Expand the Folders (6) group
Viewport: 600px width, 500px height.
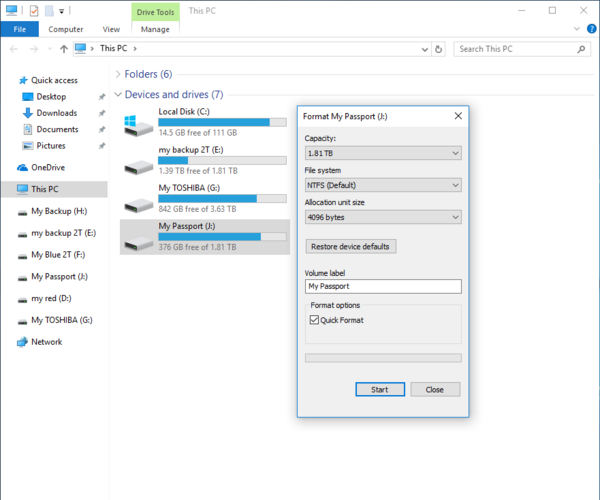[x=118, y=74]
